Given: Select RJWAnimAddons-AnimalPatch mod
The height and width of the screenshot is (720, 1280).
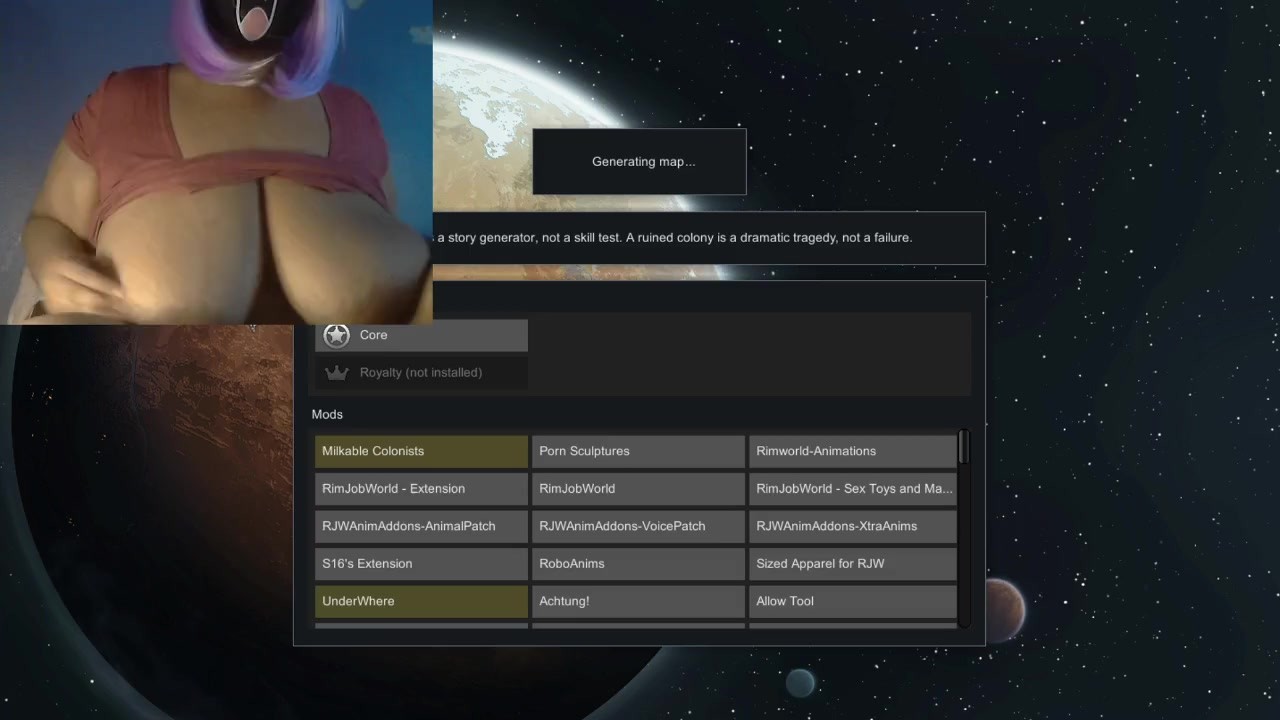Looking at the screenshot, I should (421, 526).
